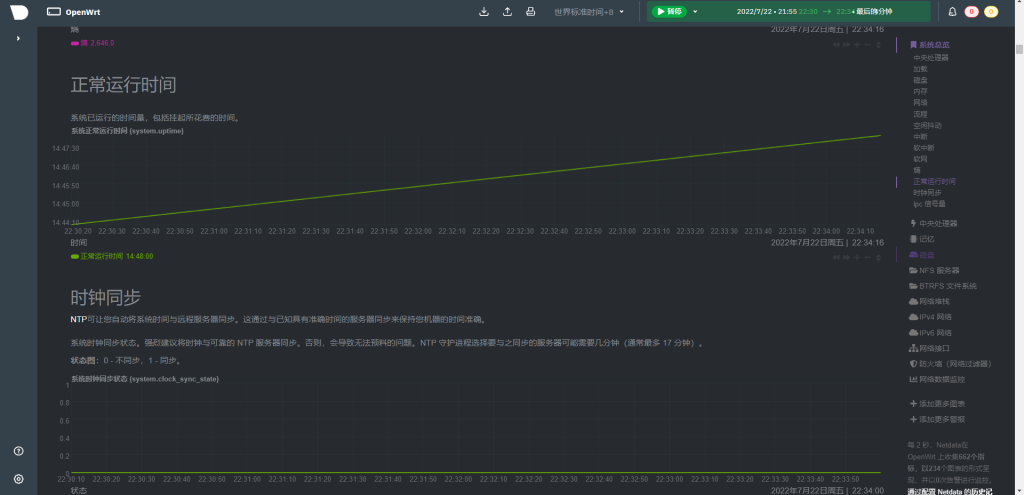This screenshot has height=495, width=1024.
Task: Toggle the green play/pause button
Action: tap(668, 12)
